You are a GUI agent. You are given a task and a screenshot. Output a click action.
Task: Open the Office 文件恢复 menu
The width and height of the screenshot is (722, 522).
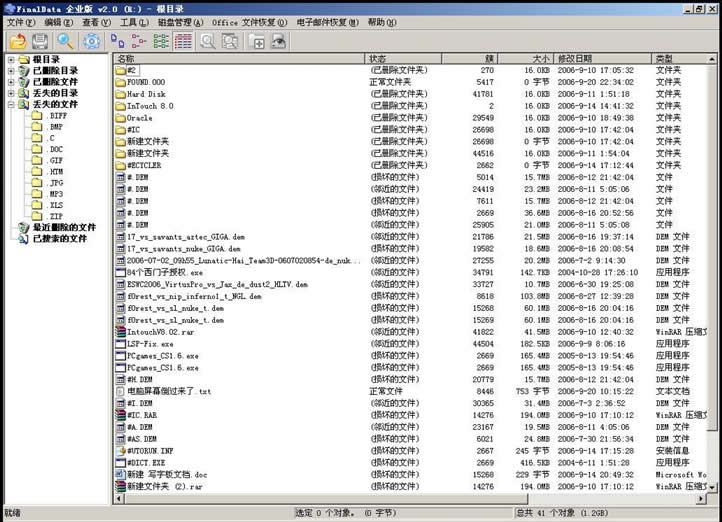[249, 22]
